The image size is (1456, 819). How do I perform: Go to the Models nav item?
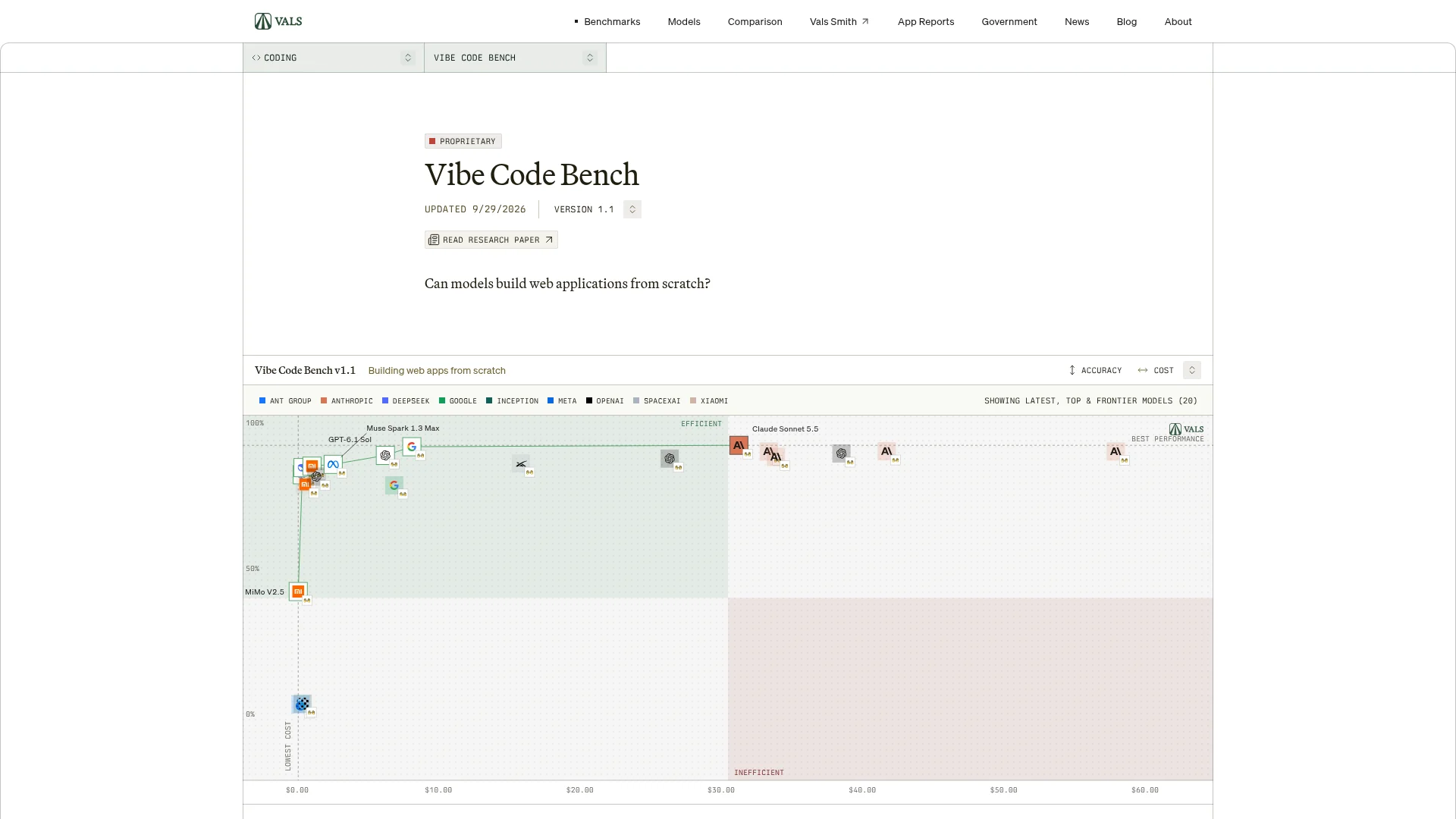tap(684, 21)
